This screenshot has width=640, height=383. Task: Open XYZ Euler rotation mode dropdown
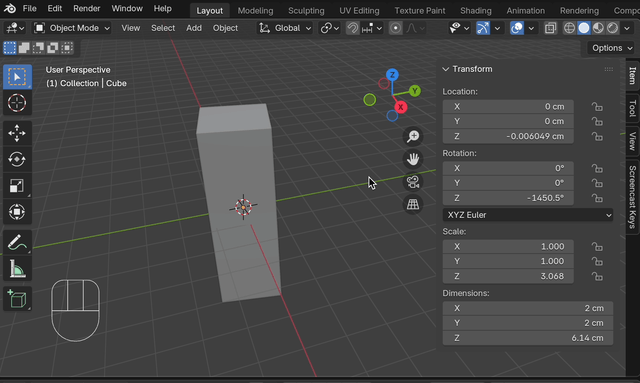pos(528,215)
